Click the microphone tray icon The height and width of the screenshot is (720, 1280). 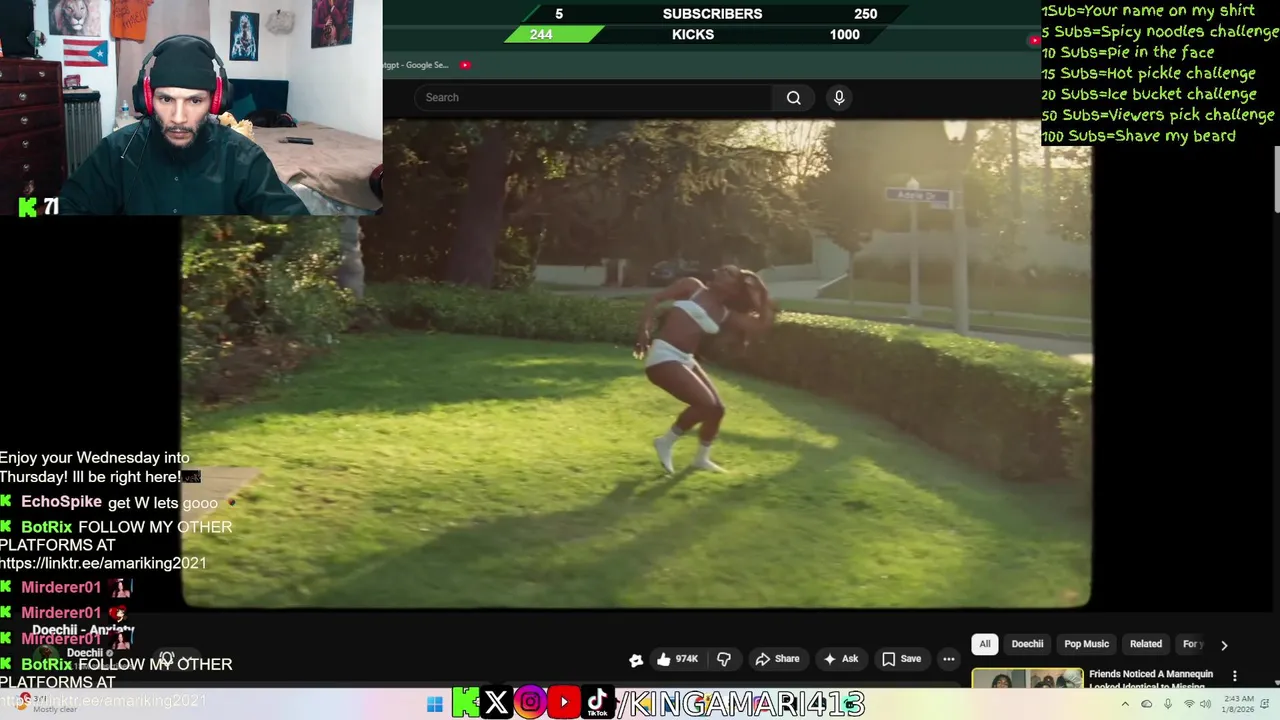click(1167, 704)
